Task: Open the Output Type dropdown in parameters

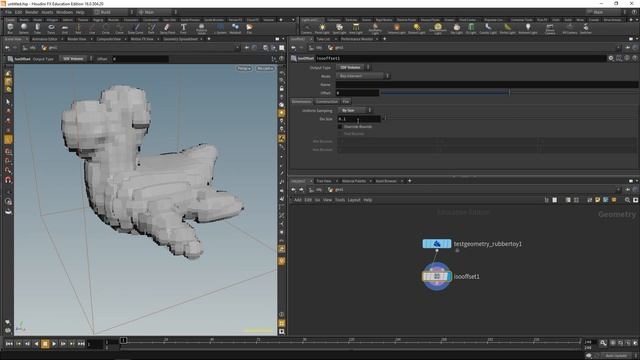Action: point(353,67)
